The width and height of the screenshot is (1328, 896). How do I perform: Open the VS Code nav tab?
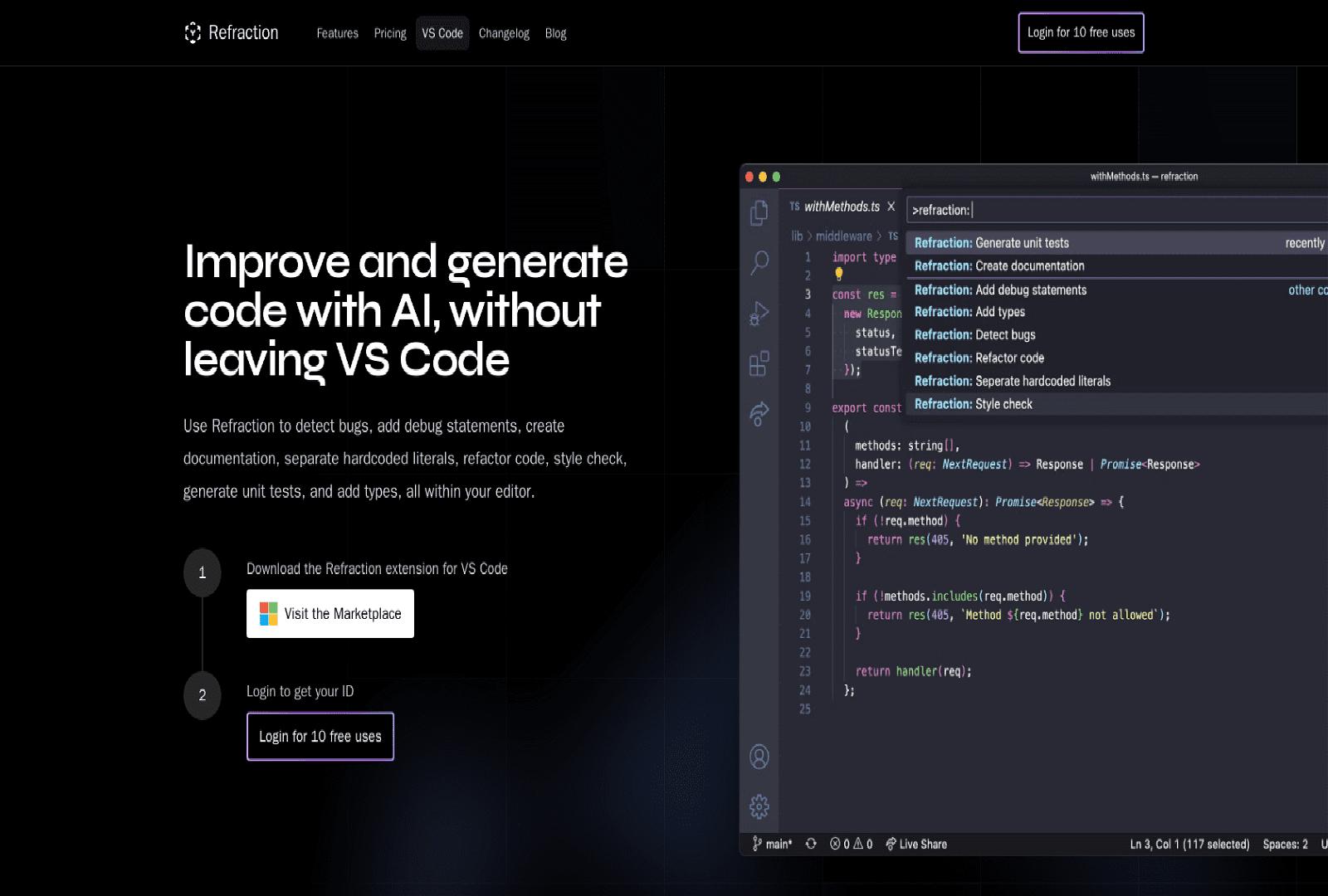442,33
